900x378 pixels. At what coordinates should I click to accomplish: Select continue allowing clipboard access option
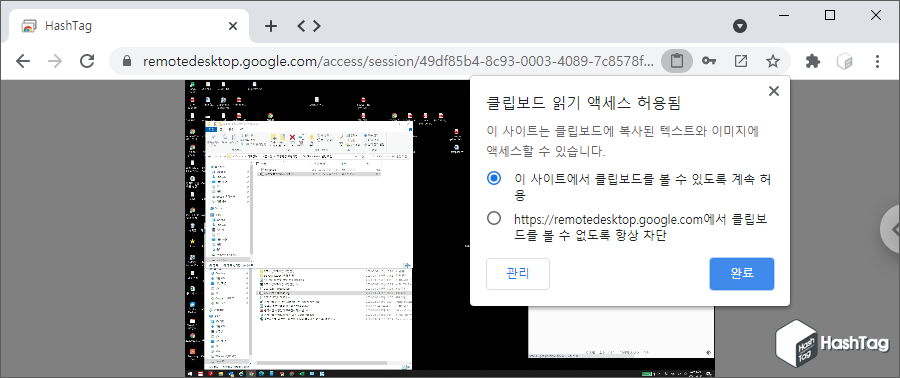tap(494, 178)
